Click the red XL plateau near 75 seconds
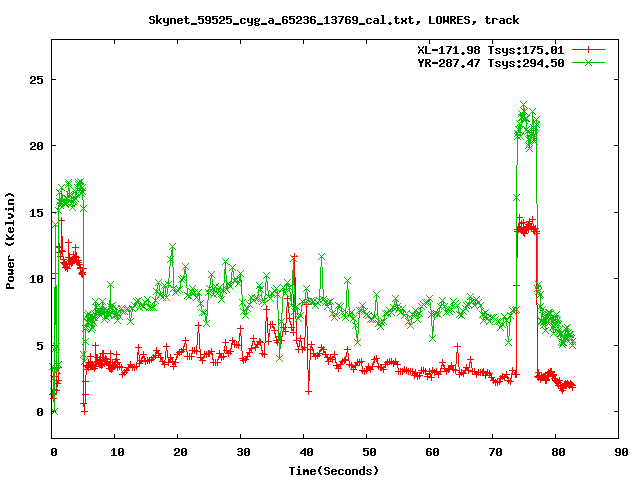640x480 pixels. [527, 228]
